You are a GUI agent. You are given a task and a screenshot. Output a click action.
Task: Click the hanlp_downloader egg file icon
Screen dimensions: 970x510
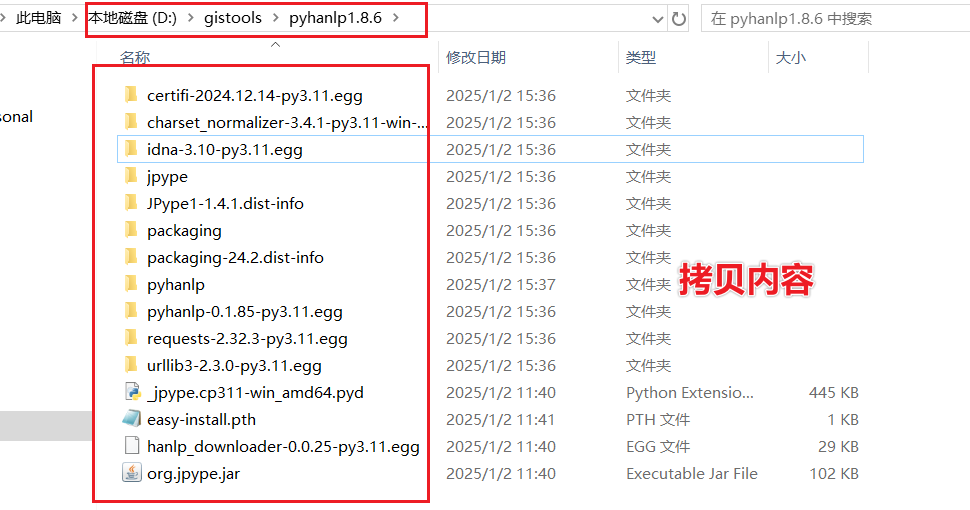point(132,446)
